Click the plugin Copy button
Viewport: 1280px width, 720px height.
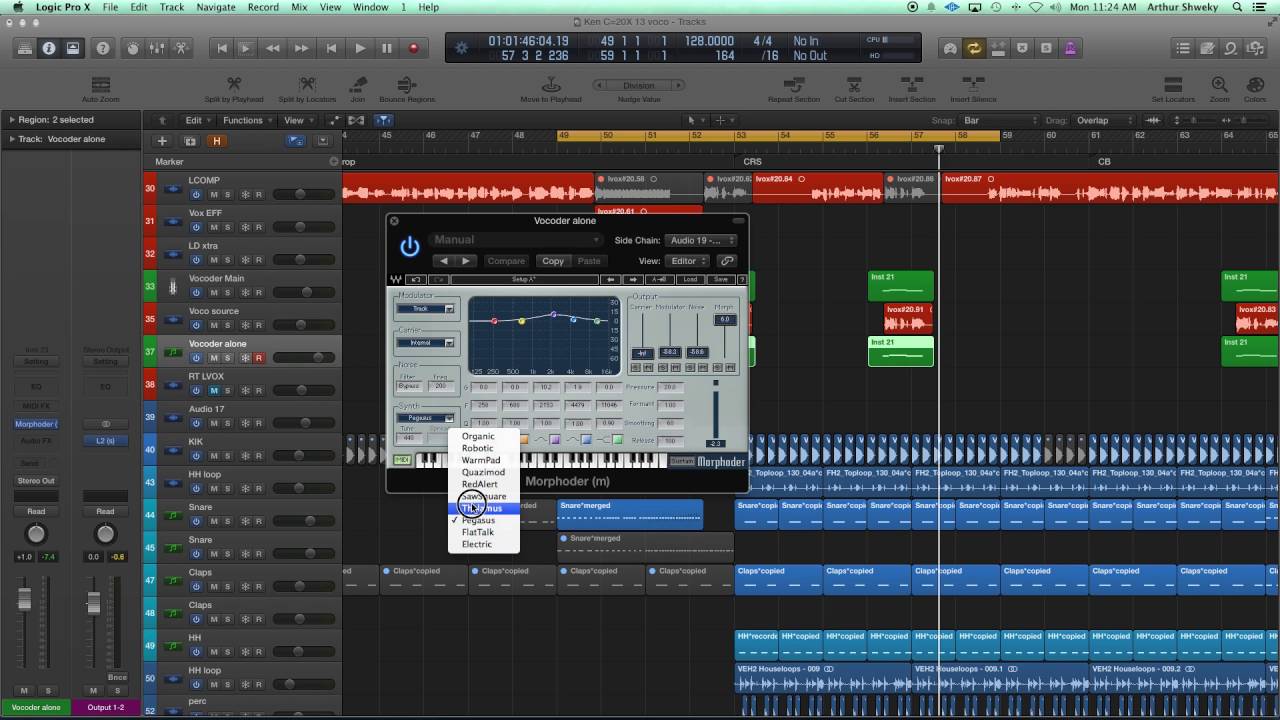[553, 261]
